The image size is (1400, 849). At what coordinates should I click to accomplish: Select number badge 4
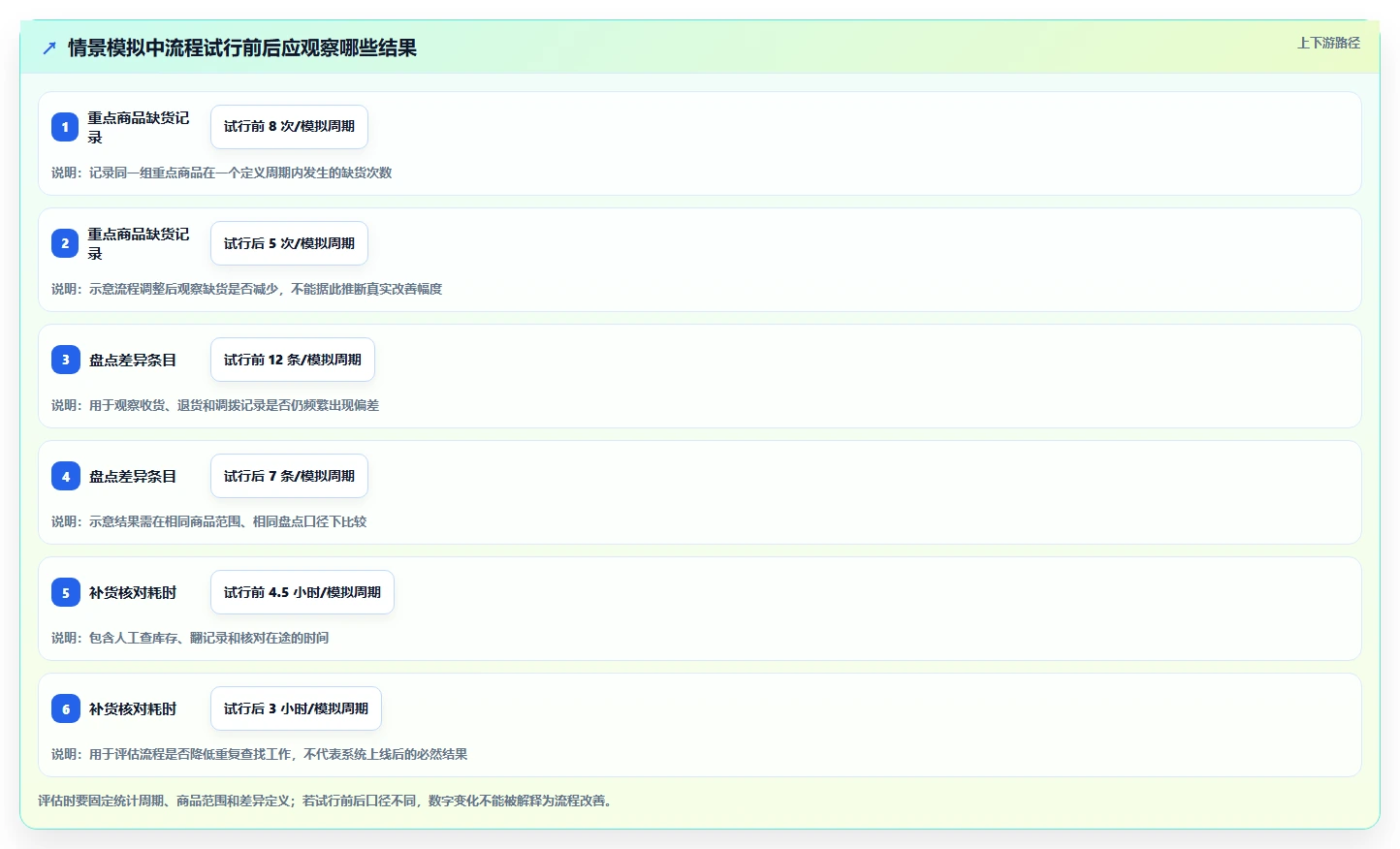point(65,476)
